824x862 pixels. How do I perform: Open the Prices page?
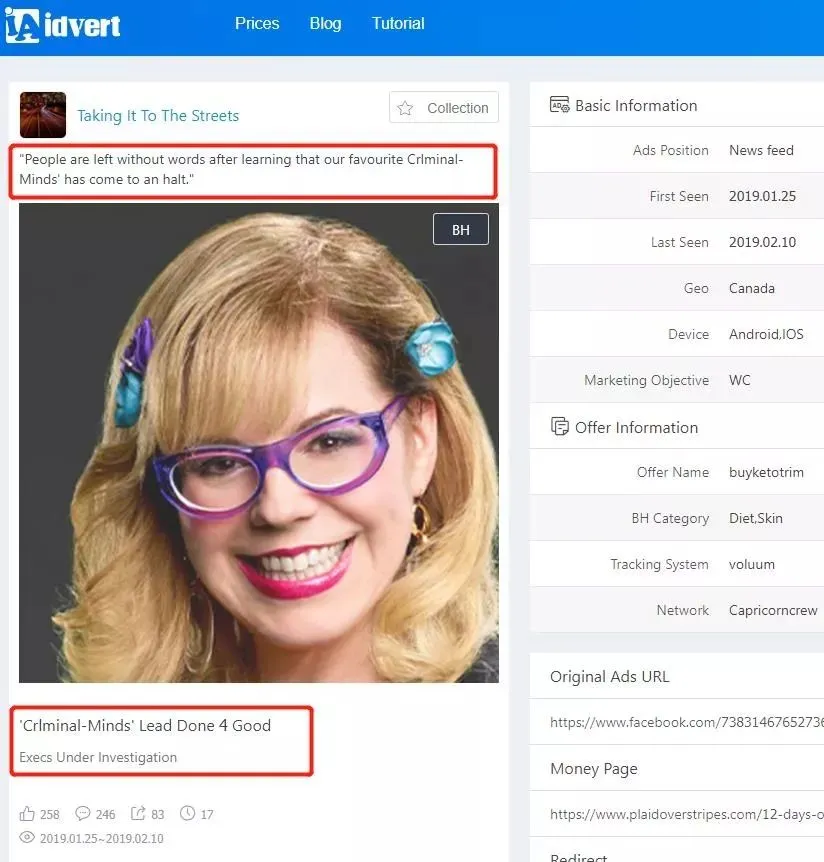257,24
